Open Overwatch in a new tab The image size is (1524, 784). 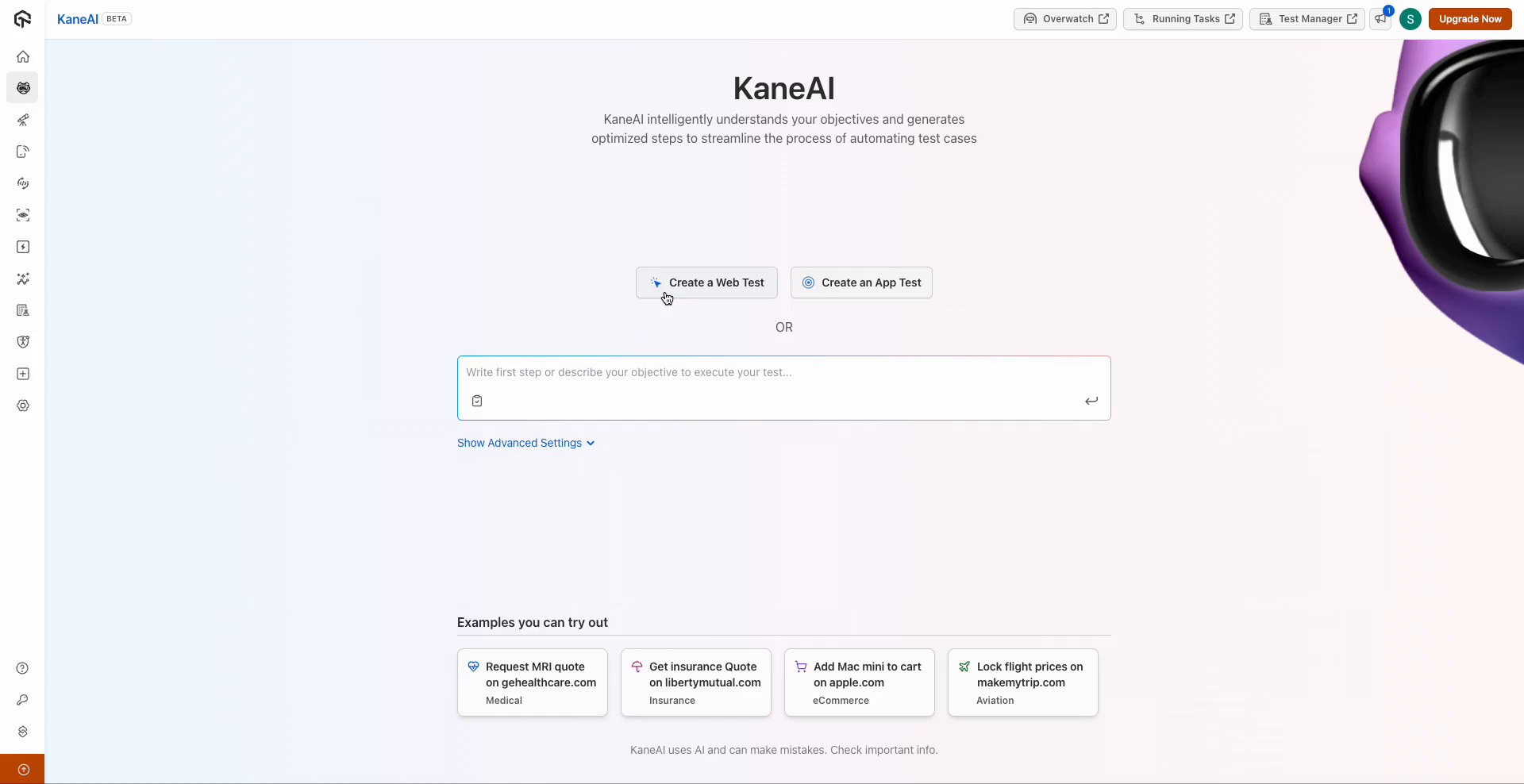tap(1065, 19)
